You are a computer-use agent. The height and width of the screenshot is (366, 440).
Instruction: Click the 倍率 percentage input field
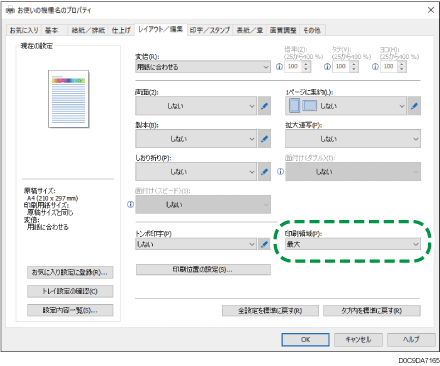pyautogui.click(x=293, y=67)
